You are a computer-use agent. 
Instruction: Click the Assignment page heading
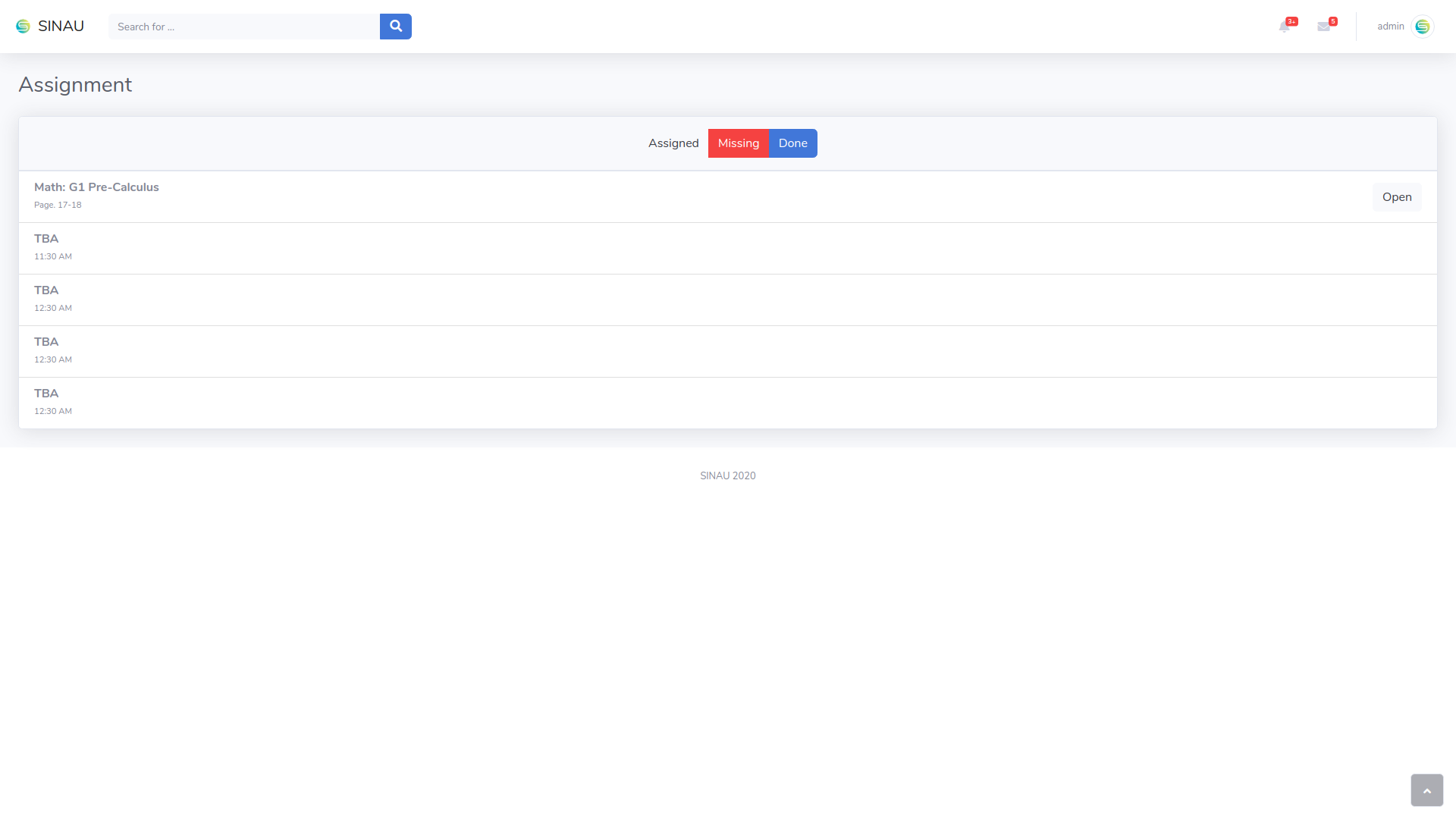click(75, 85)
